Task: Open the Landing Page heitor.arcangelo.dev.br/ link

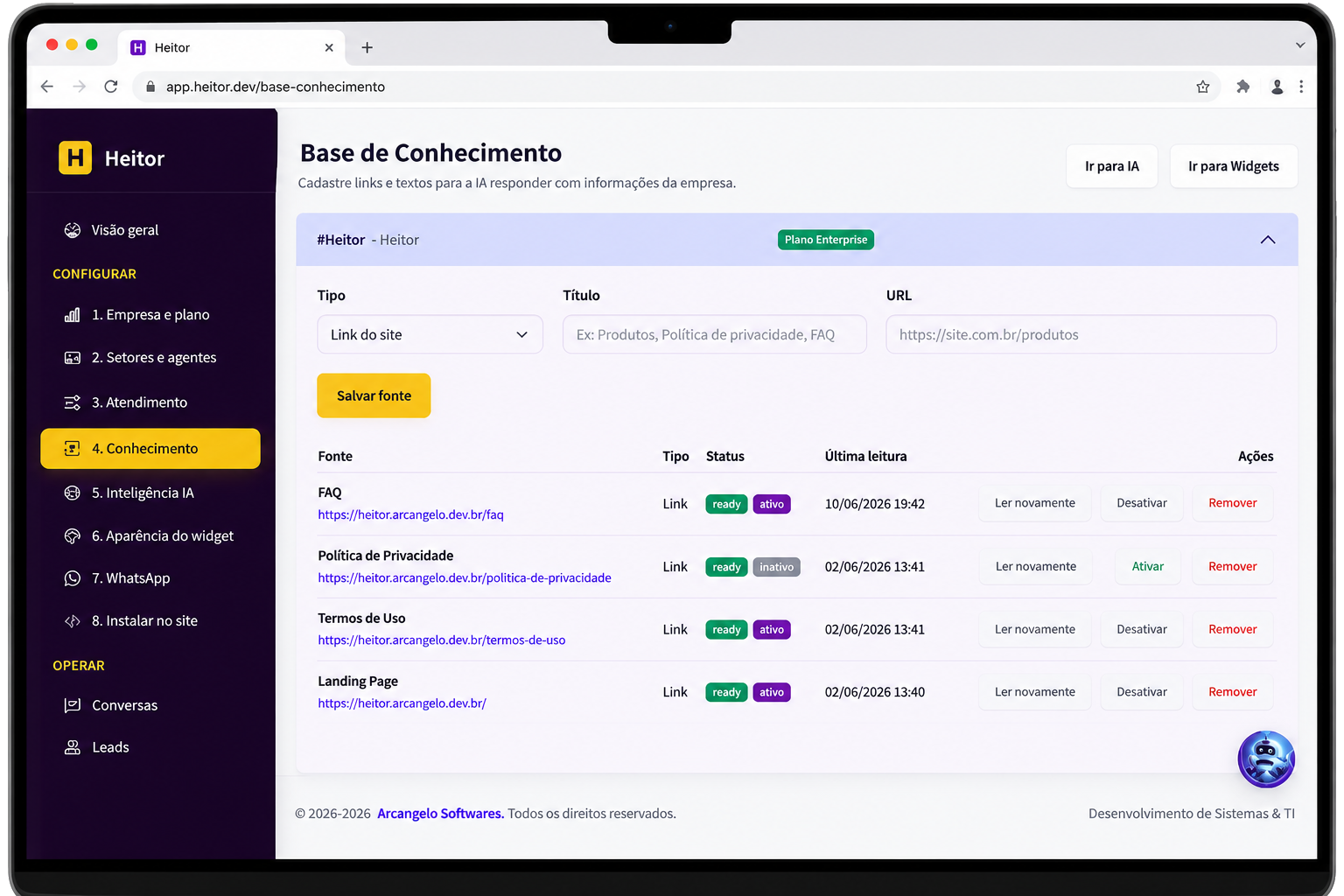Action: pos(402,703)
